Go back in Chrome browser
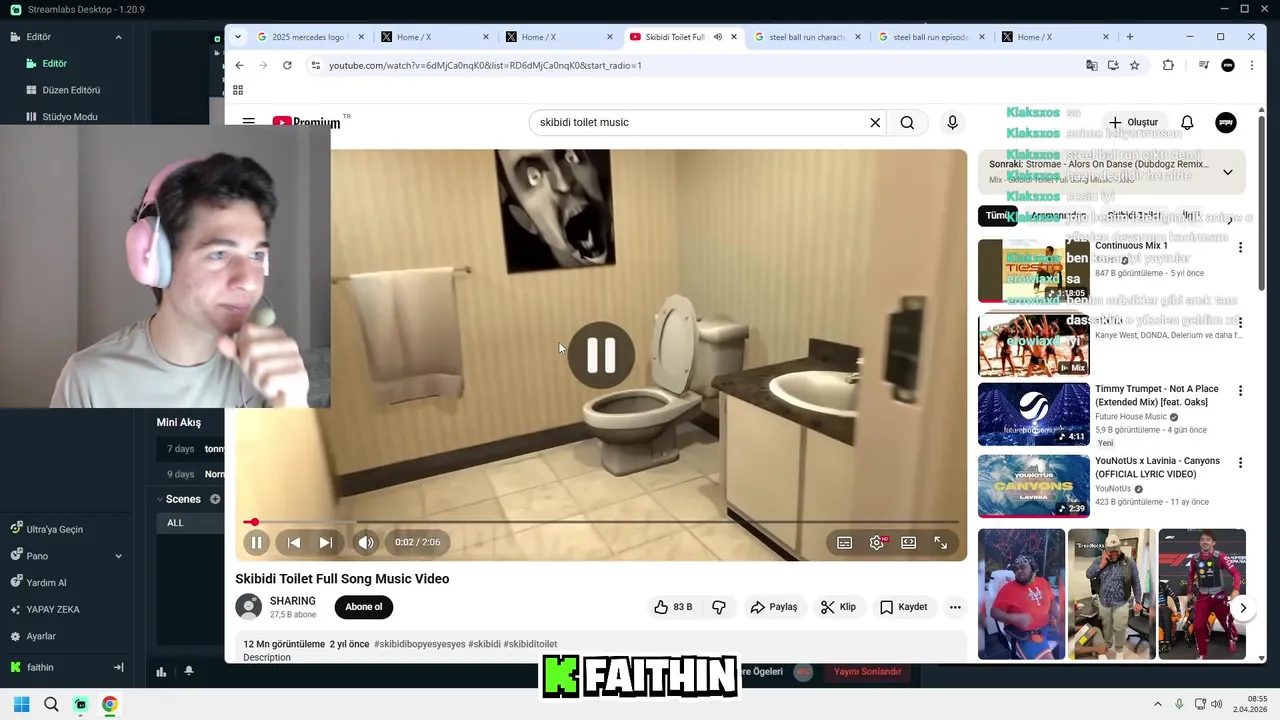This screenshot has width=1280, height=720. click(239, 65)
